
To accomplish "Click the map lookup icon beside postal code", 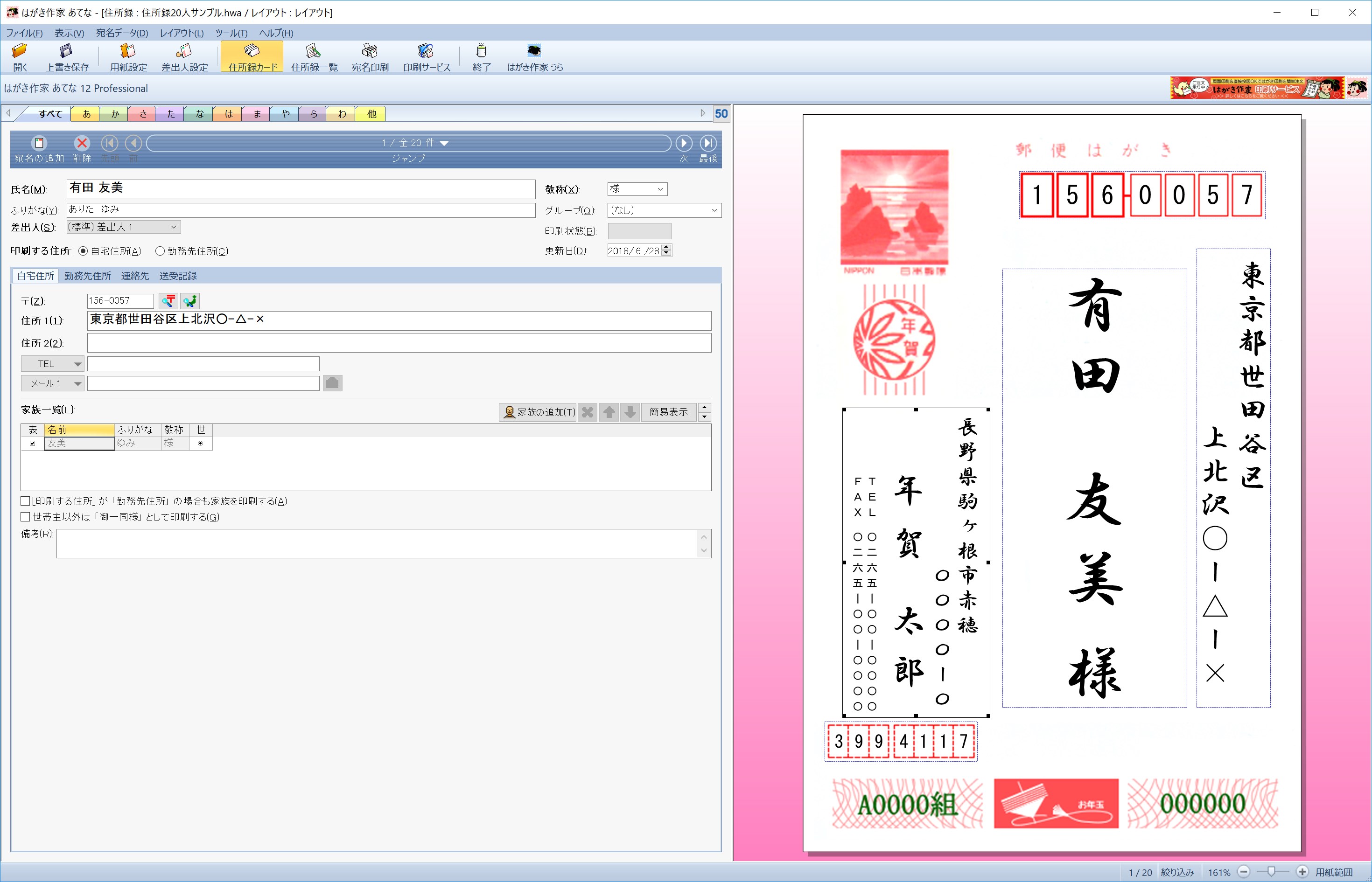I will click(189, 301).
